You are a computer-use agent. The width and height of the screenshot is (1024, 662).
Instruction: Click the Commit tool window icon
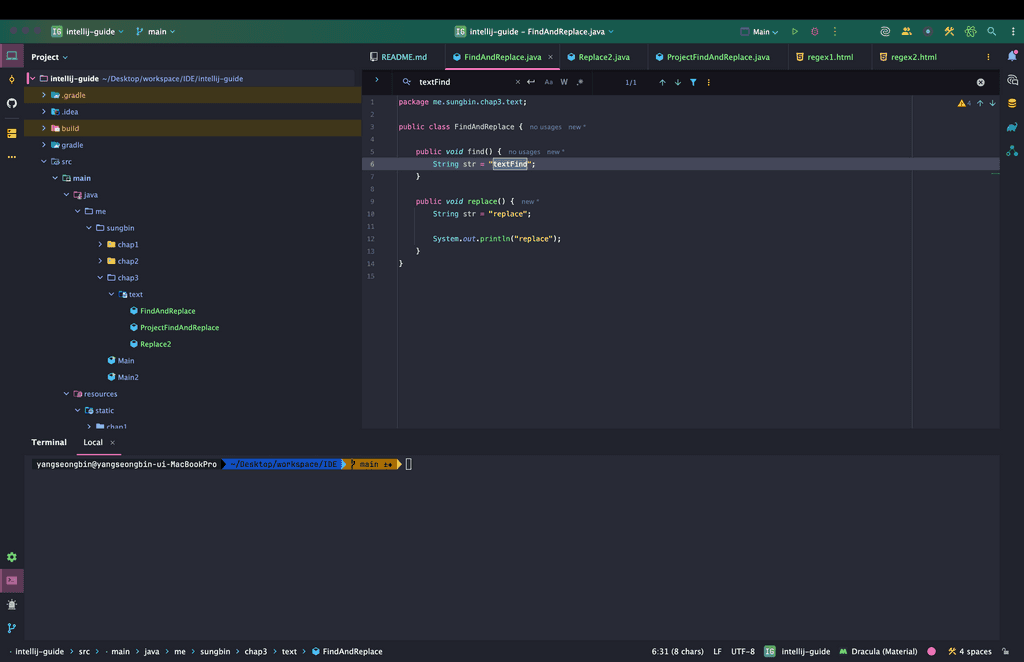12,79
